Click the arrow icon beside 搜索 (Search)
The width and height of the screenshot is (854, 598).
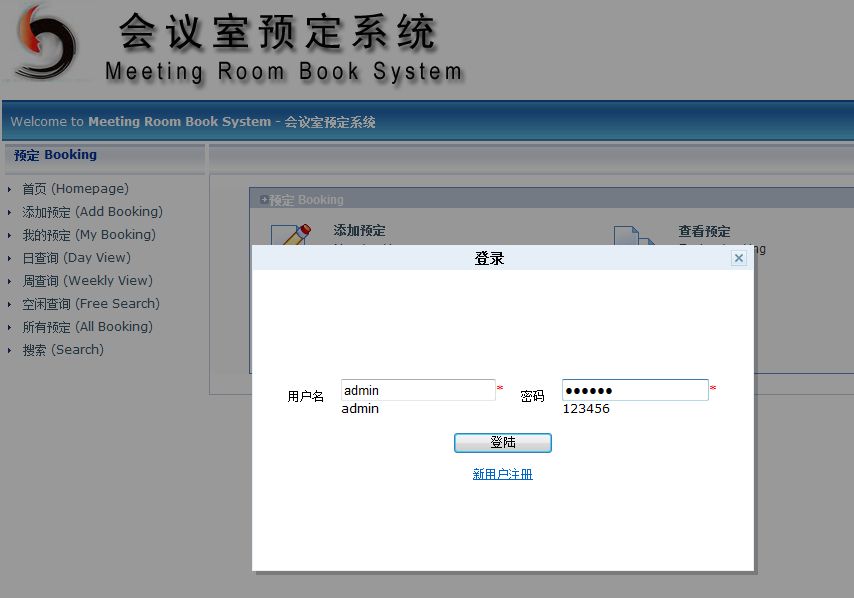9,349
